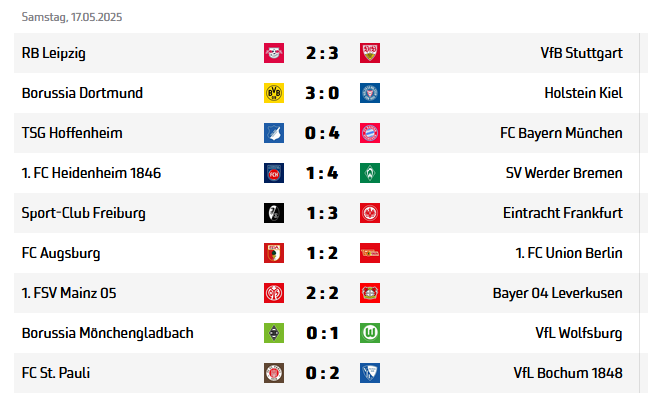648x410 pixels.
Task: Click the 1. FC Union Berlin logo
Action: tap(370, 253)
